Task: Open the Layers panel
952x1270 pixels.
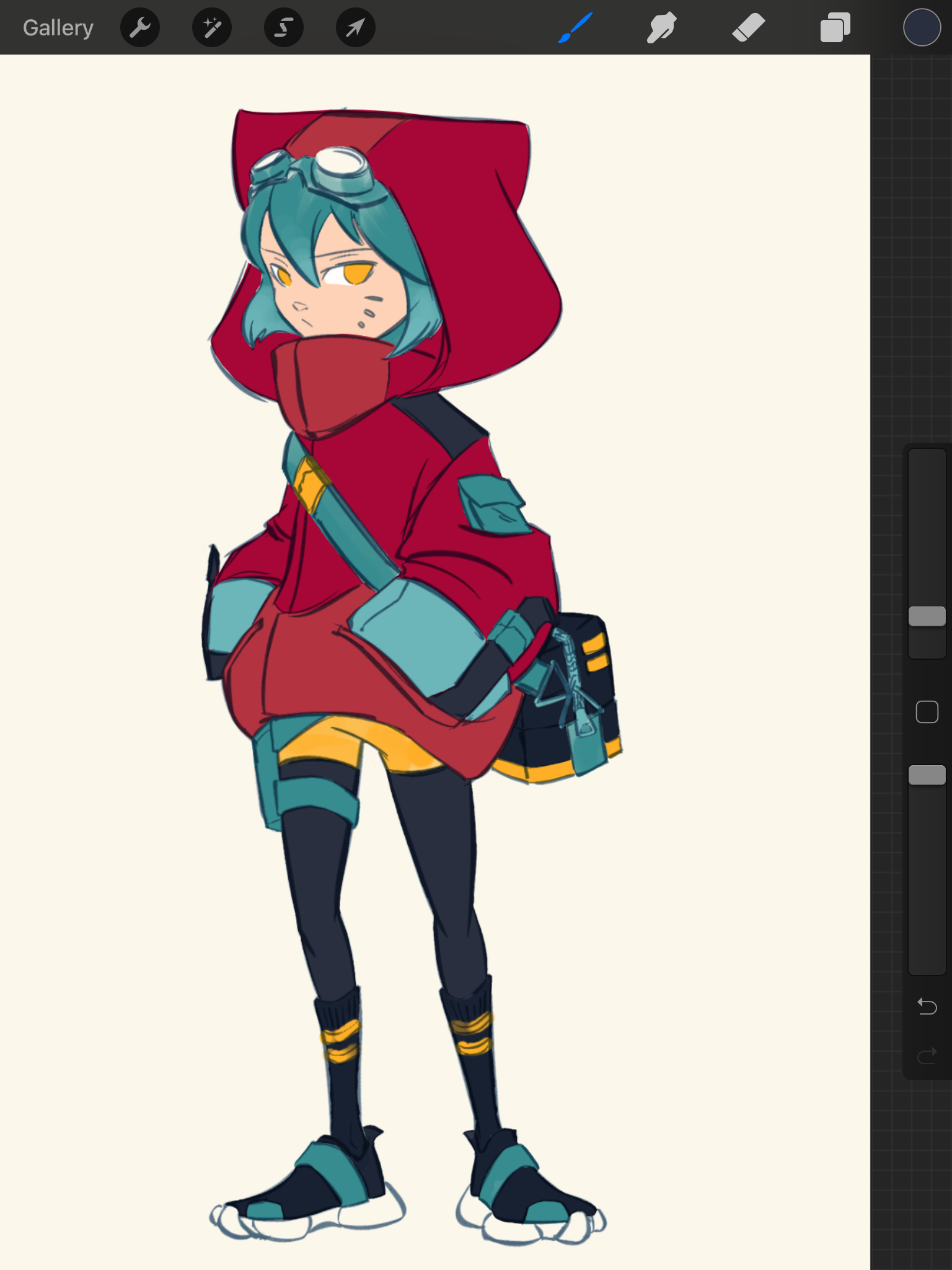Action: point(835,28)
